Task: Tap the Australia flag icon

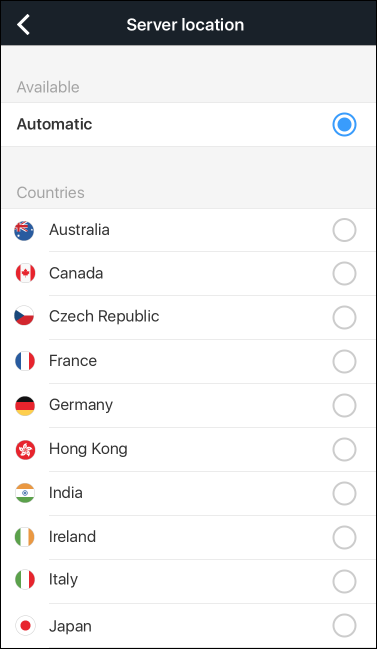Action: tap(24, 231)
